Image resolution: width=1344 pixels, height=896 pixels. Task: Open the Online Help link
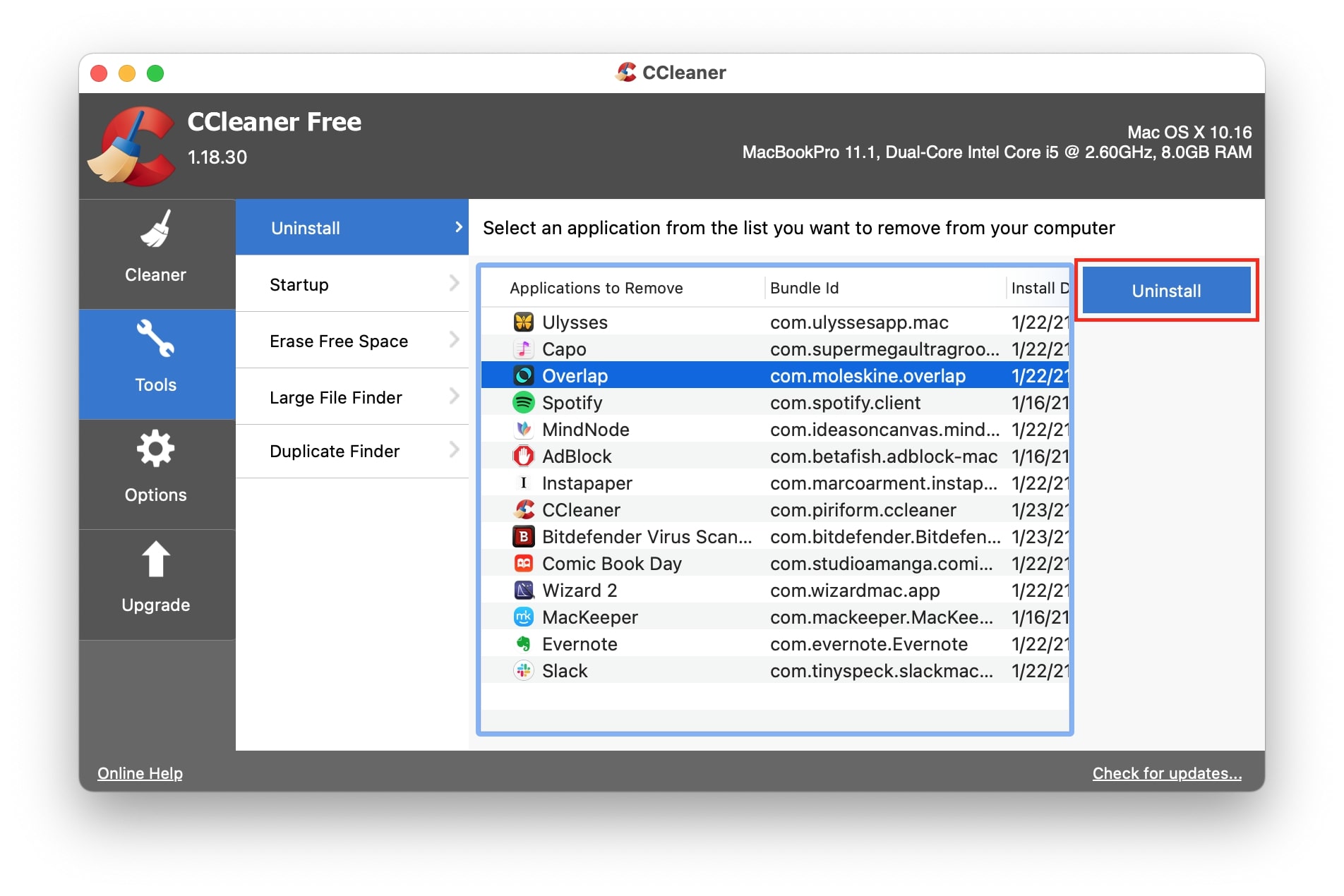coord(140,773)
